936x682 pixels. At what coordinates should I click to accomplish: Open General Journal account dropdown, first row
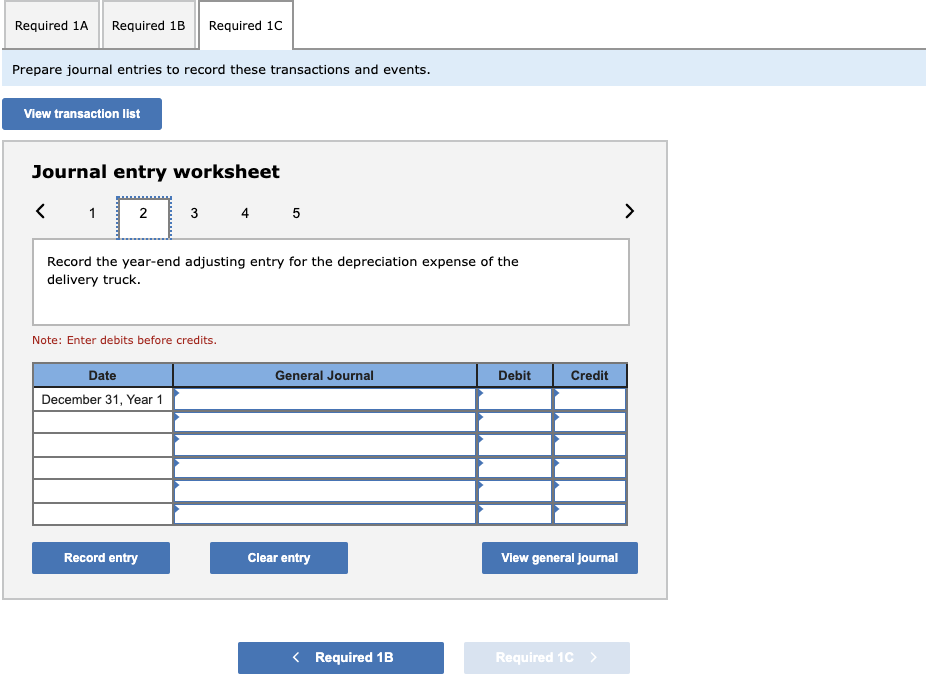click(325, 399)
